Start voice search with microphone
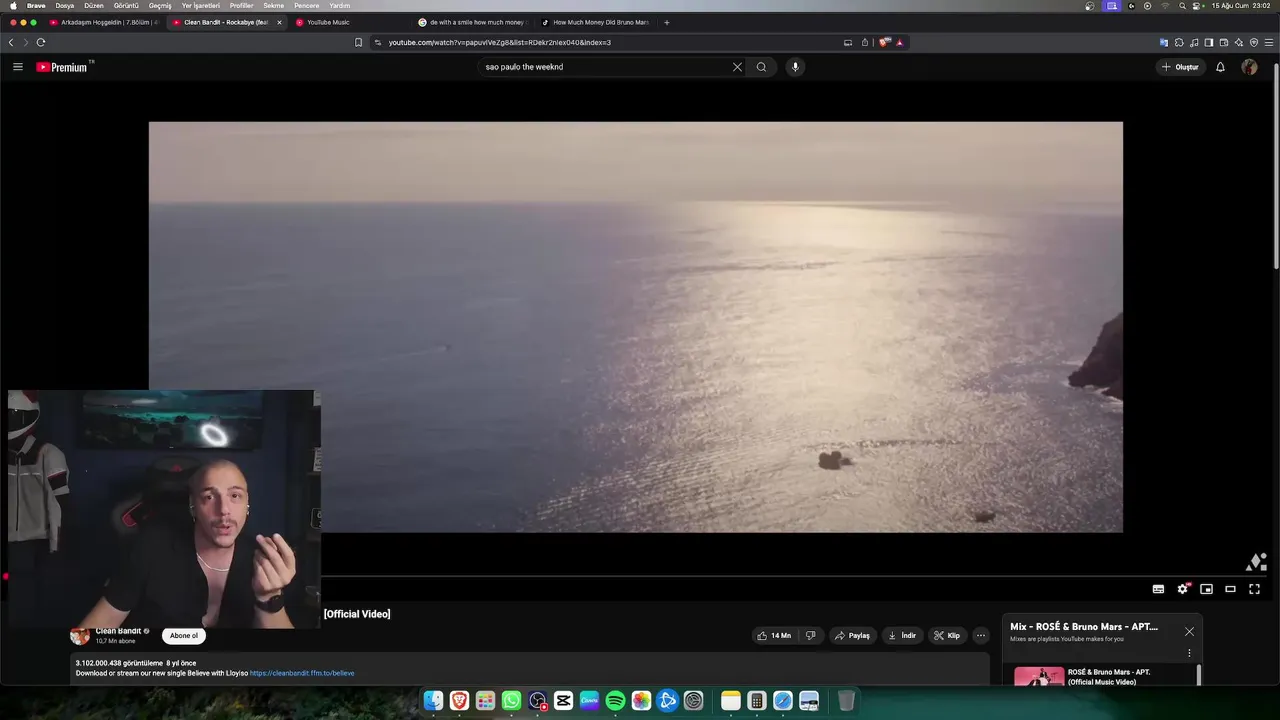Viewport: 1280px width, 720px height. coord(795,67)
